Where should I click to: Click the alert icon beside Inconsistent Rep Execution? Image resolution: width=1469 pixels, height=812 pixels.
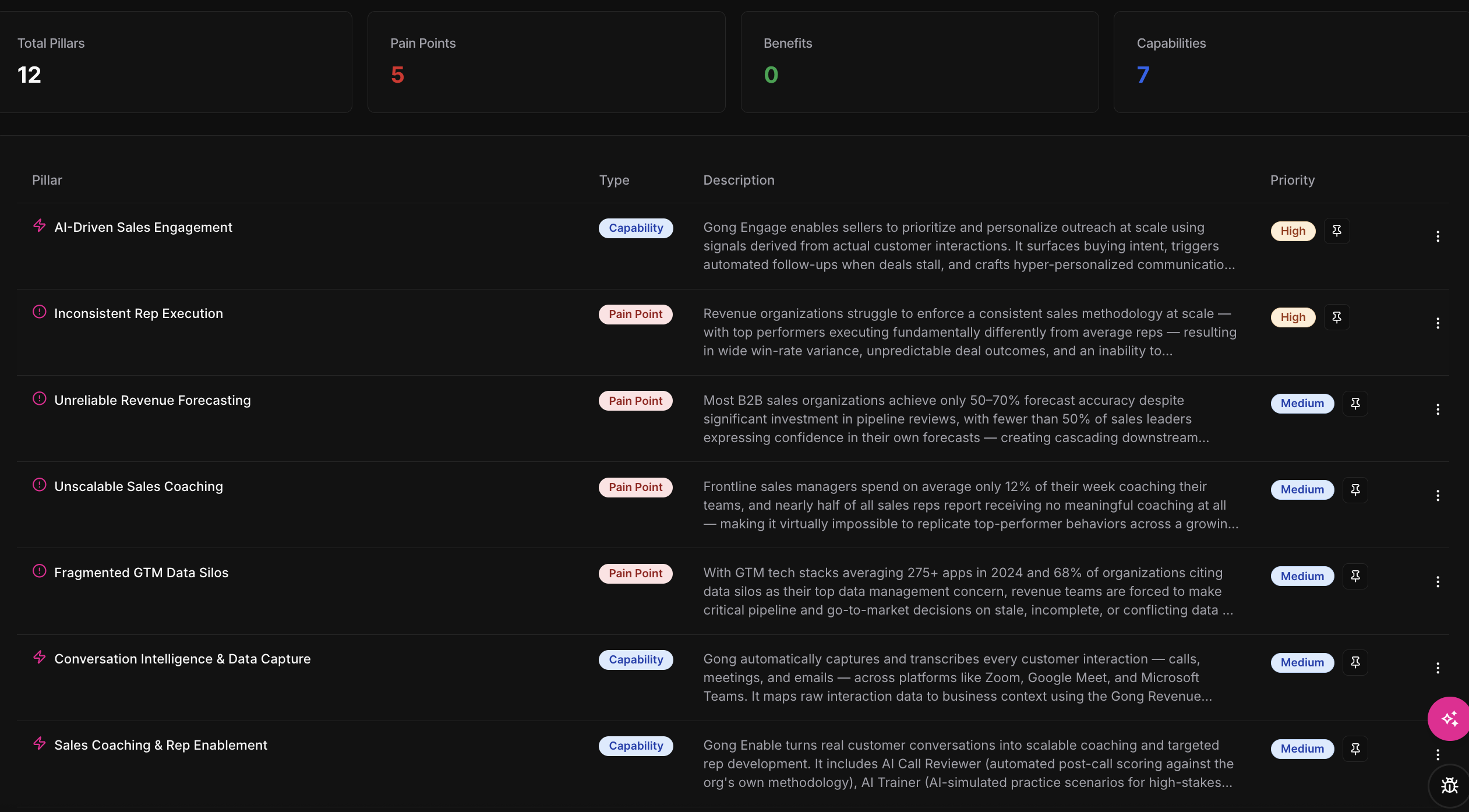coord(39,312)
